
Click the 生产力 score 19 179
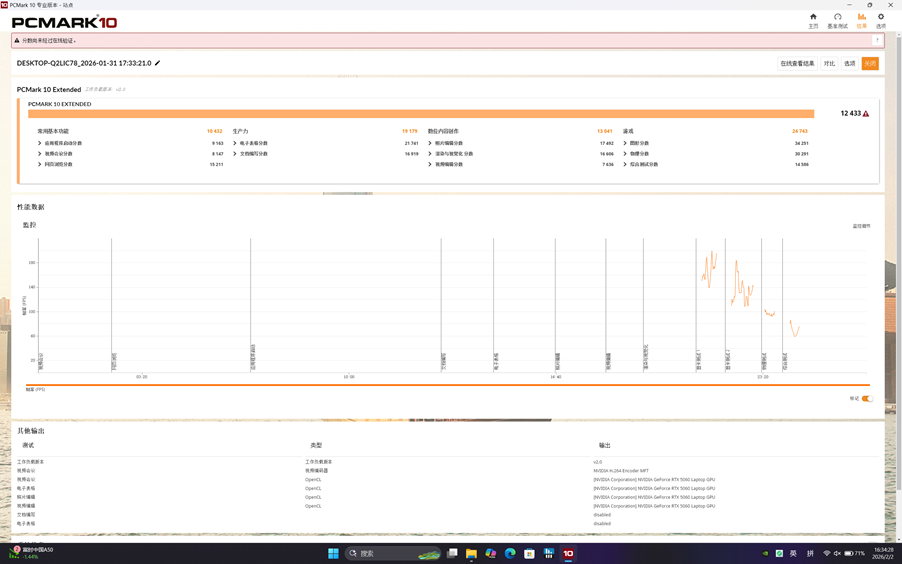click(410, 131)
